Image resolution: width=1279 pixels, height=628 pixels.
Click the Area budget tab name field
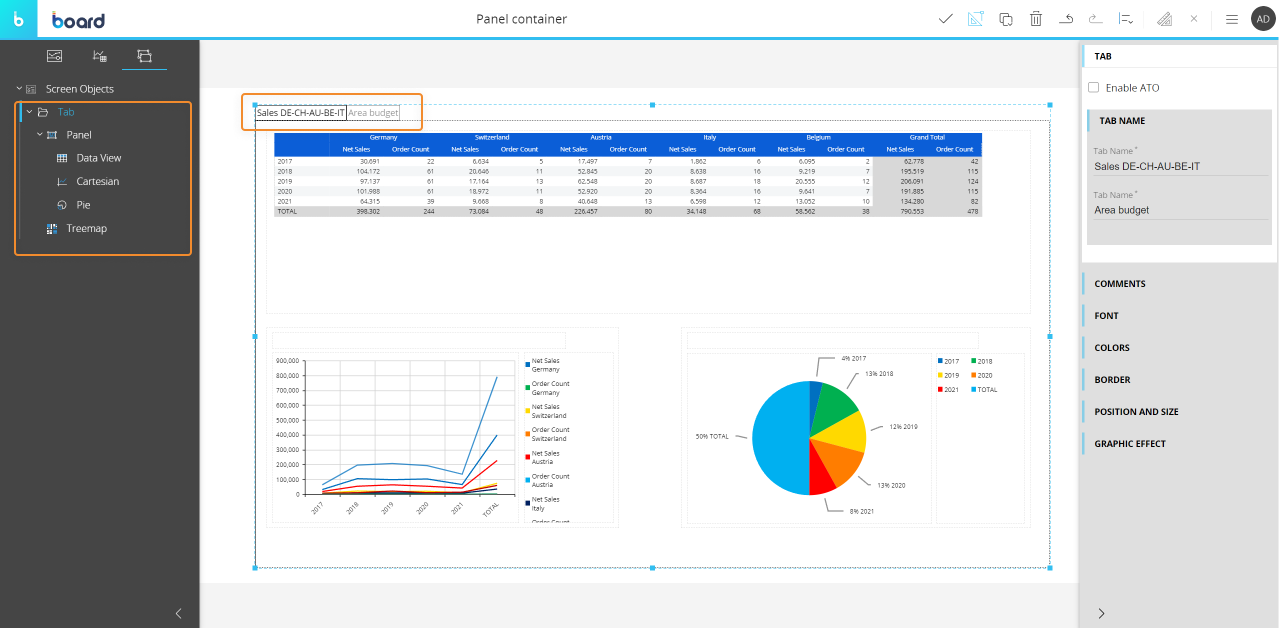click(1178, 210)
